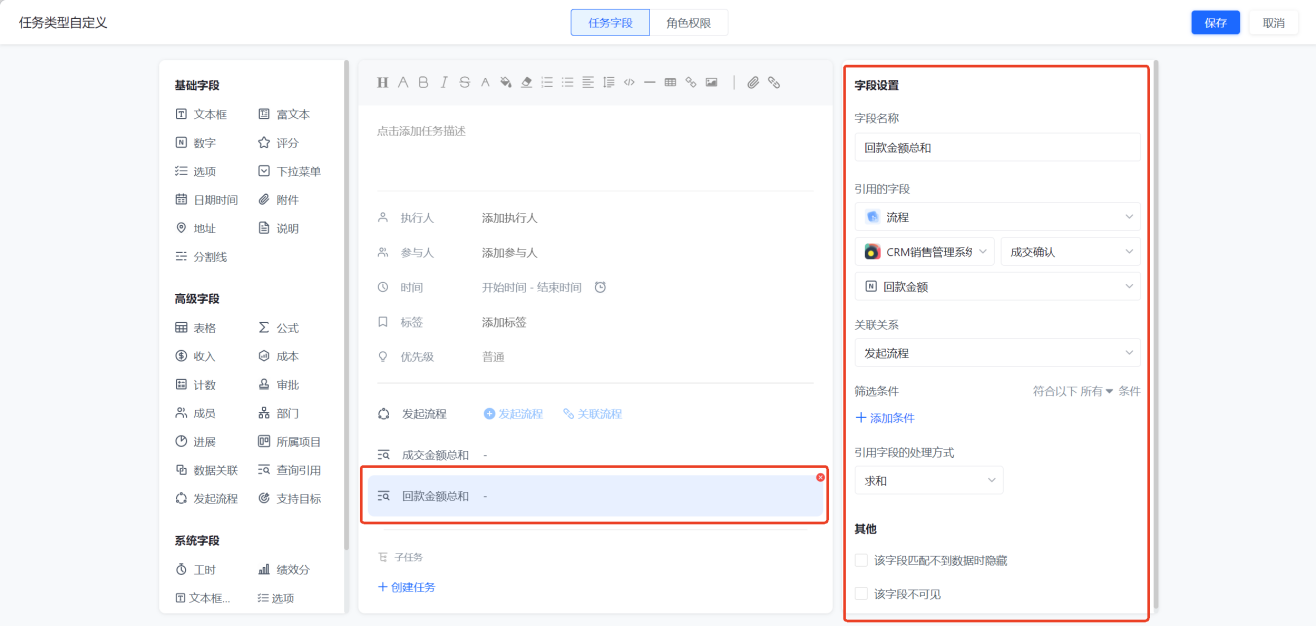1316x626 pixels.
Task: Switch to the 任务字段 tab
Action: tap(610, 22)
